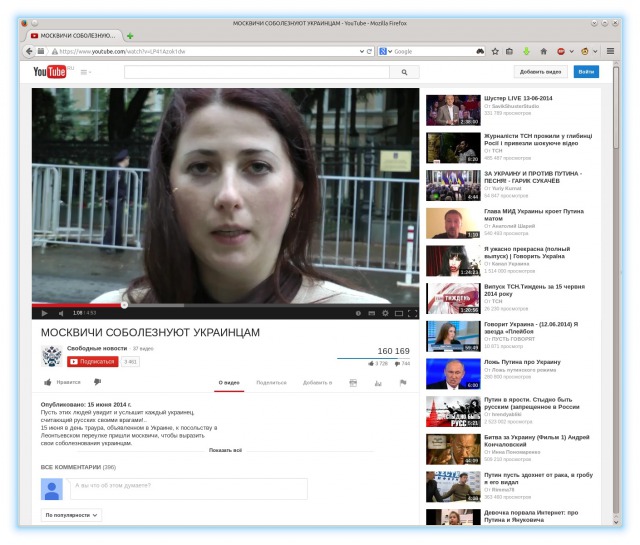Click the play button in the video player
The width and height of the screenshot is (640, 545).
pyautogui.click(x=44, y=312)
